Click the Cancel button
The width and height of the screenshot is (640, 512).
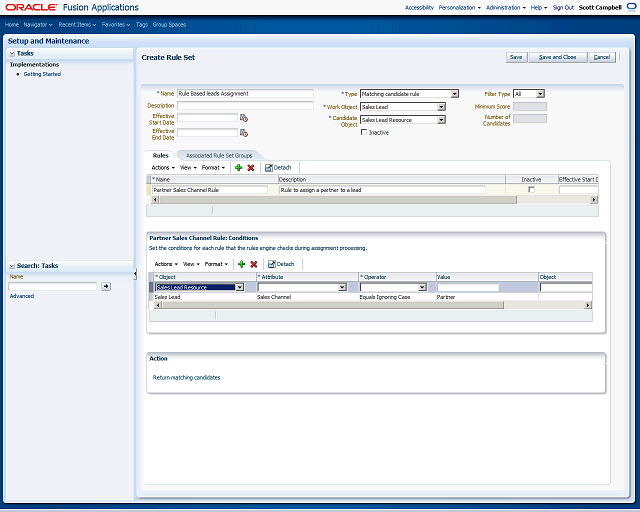[602, 57]
